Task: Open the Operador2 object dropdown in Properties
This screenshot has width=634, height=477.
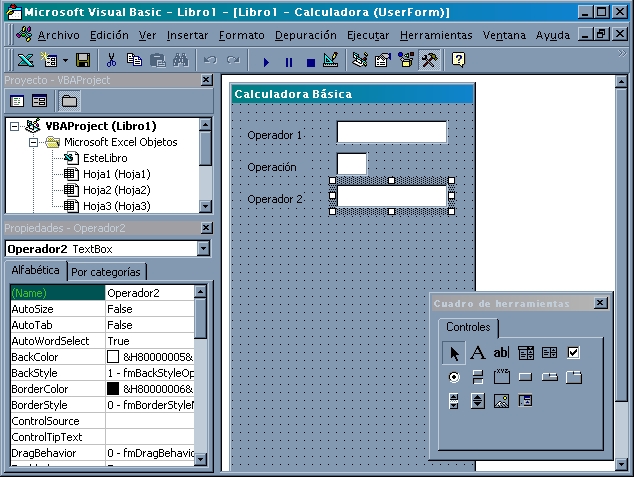Action: tap(203, 249)
